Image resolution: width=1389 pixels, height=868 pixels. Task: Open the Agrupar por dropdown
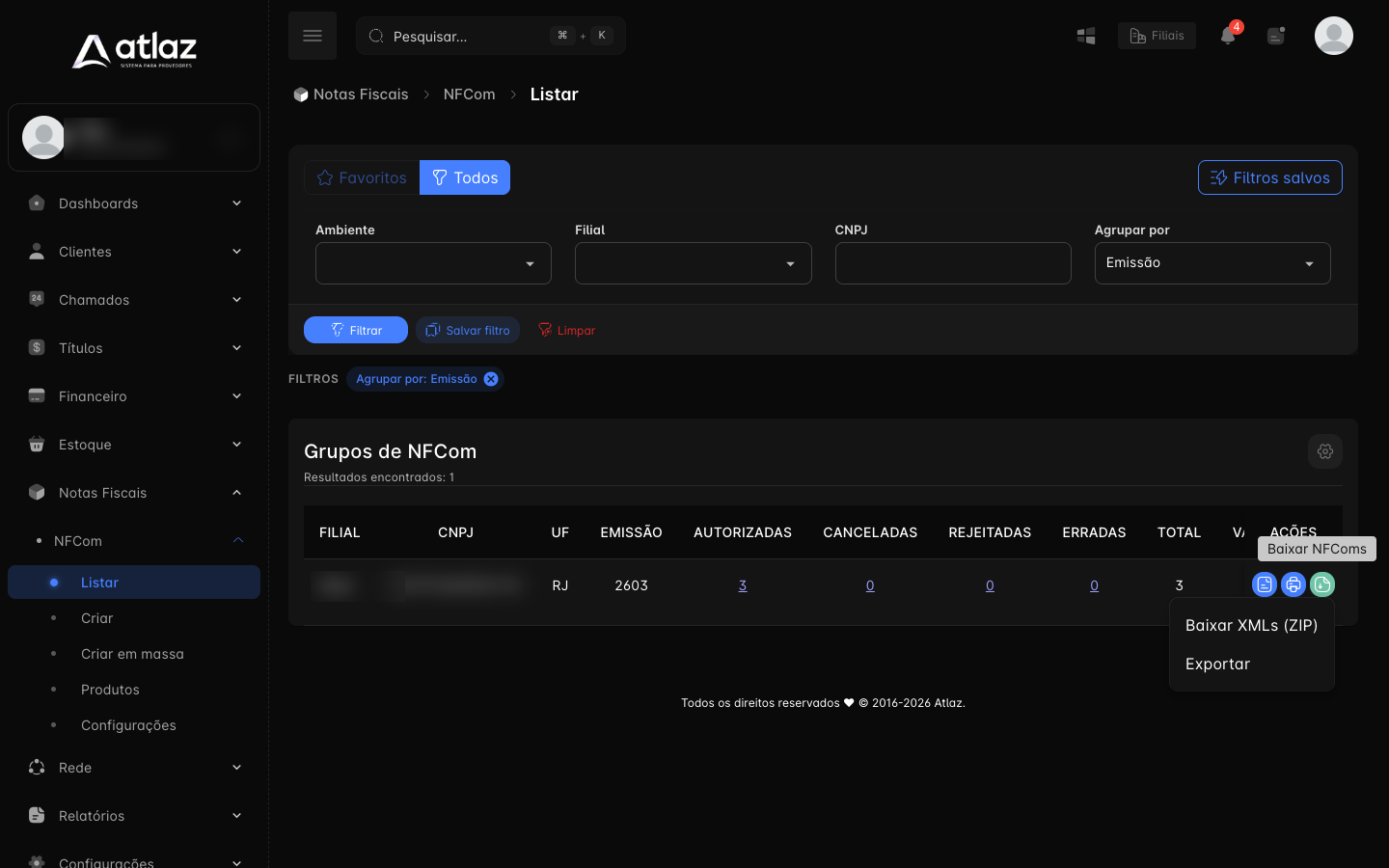pos(1212,263)
